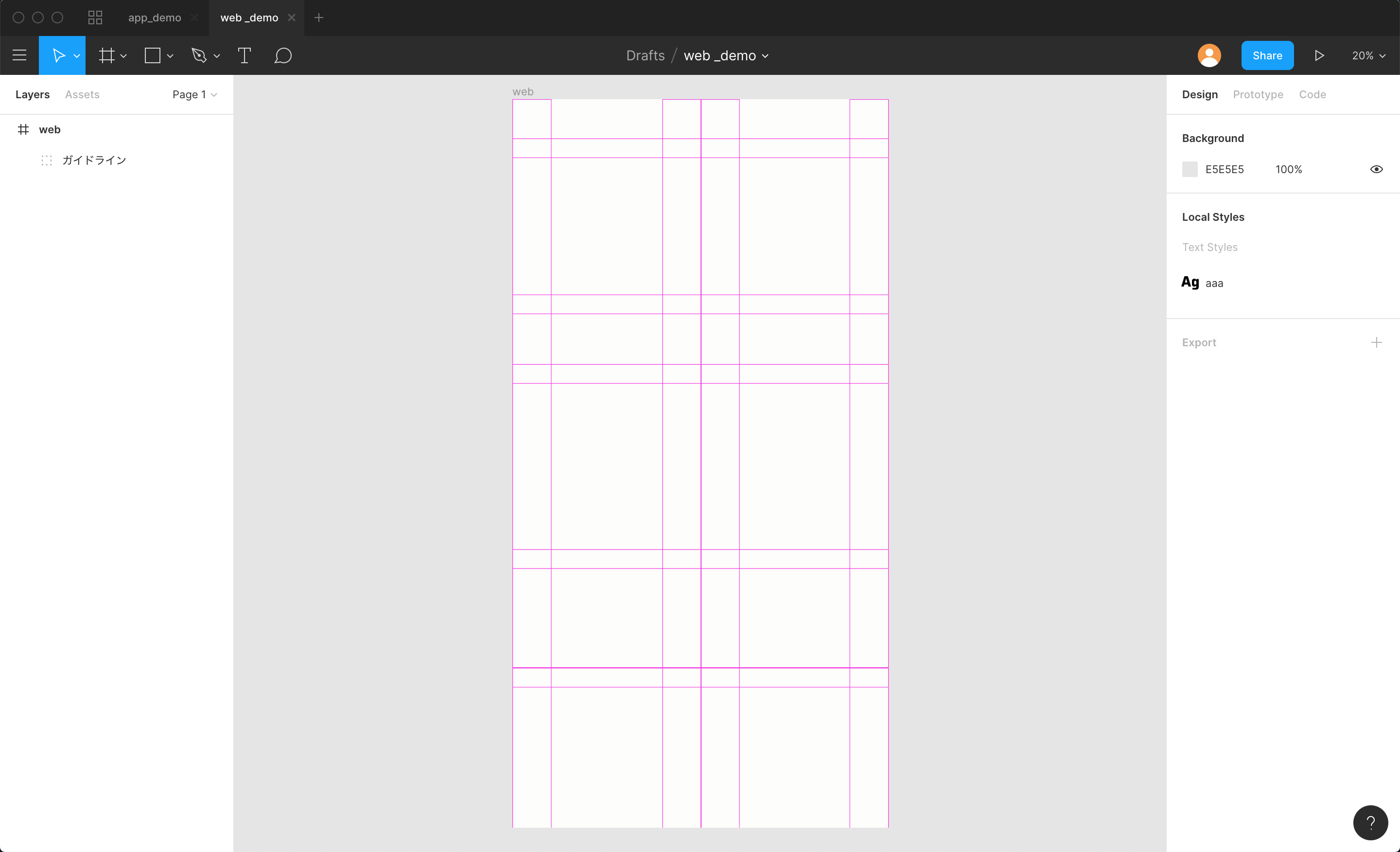Click the group icon beside ガイドライン layer

point(47,160)
